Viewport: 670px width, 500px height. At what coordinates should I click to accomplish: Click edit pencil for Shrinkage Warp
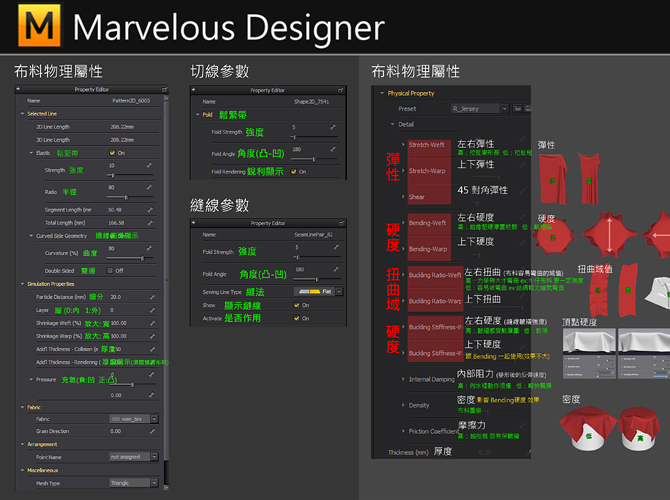pos(152,336)
